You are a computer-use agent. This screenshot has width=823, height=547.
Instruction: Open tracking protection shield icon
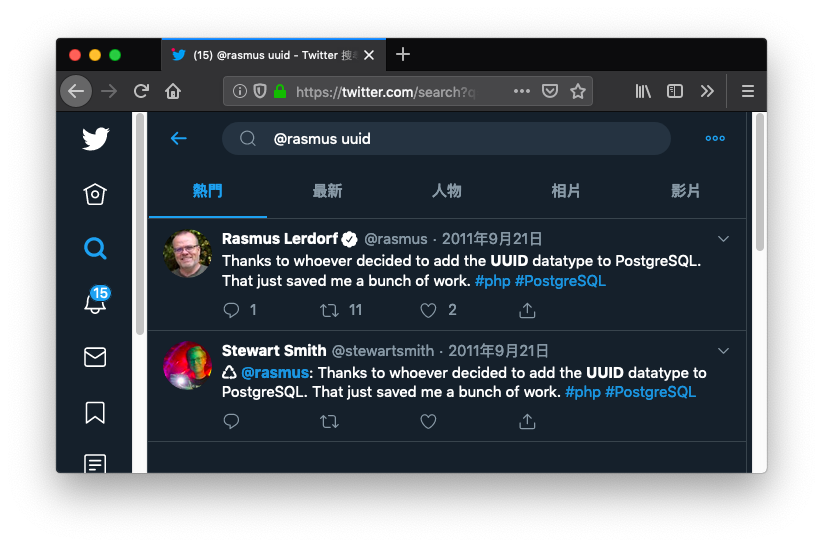click(x=260, y=91)
